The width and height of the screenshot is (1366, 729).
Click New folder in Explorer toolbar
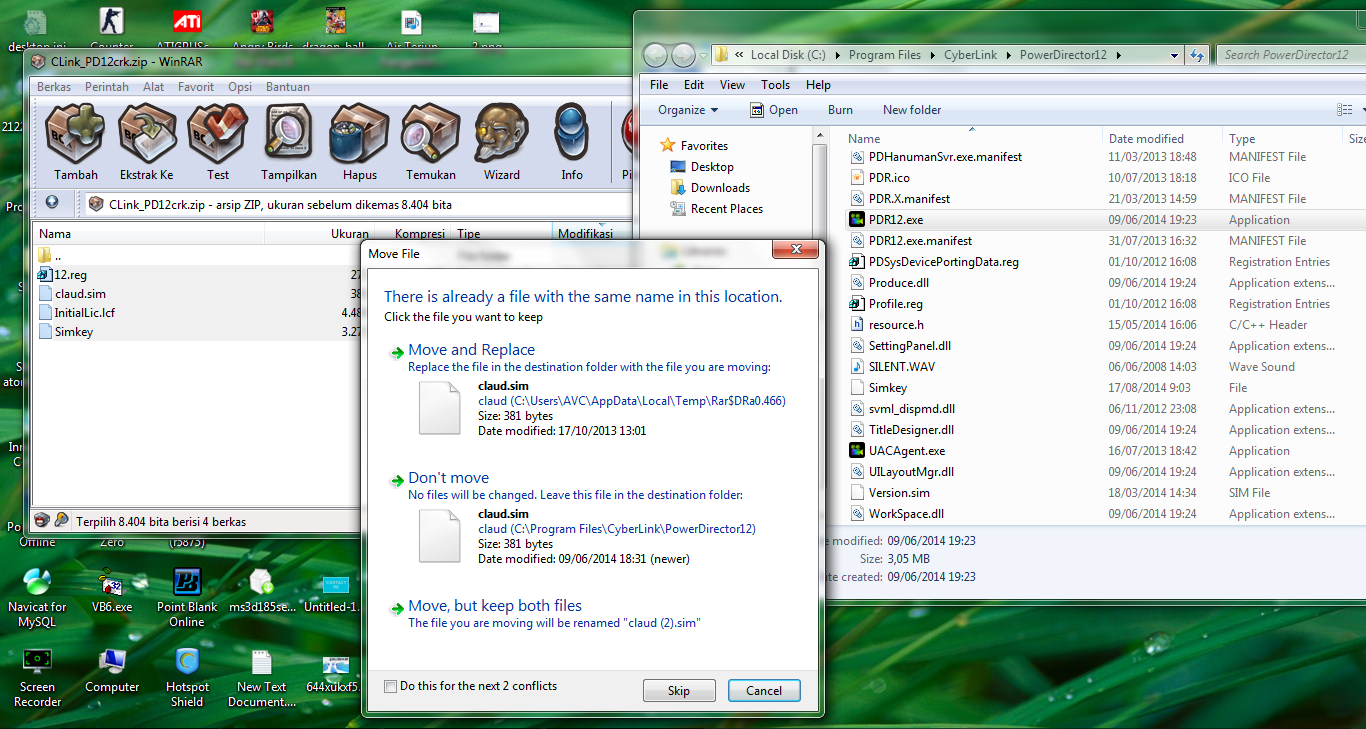click(912, 110)
